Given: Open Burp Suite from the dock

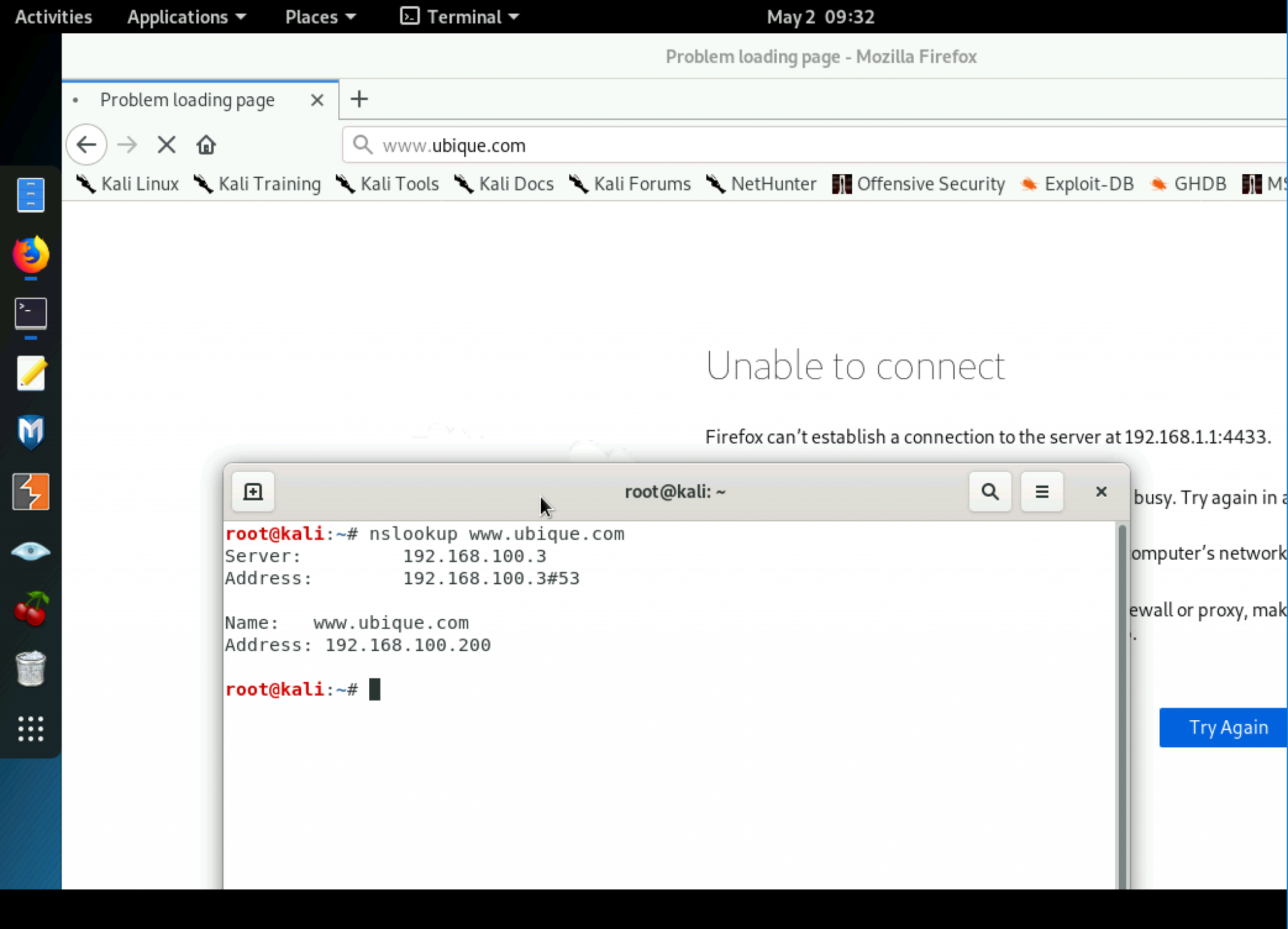Looking at the screenshot, I should tap(30, 491).
